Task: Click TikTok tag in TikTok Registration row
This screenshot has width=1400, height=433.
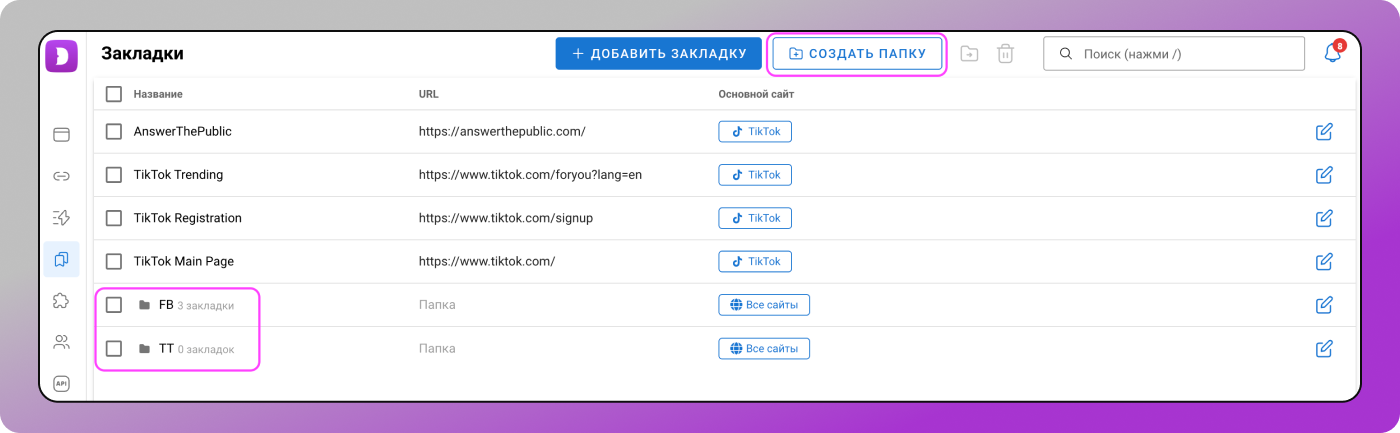Action: click(x=755, y=218)
